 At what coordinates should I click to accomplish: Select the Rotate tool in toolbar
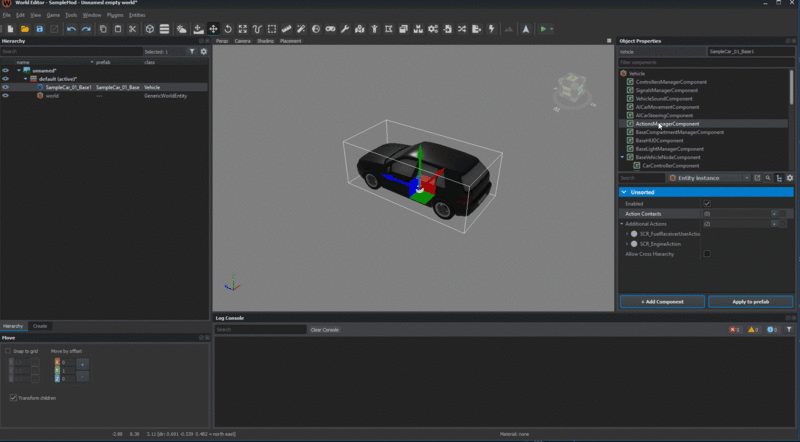[x=228, y=29]
